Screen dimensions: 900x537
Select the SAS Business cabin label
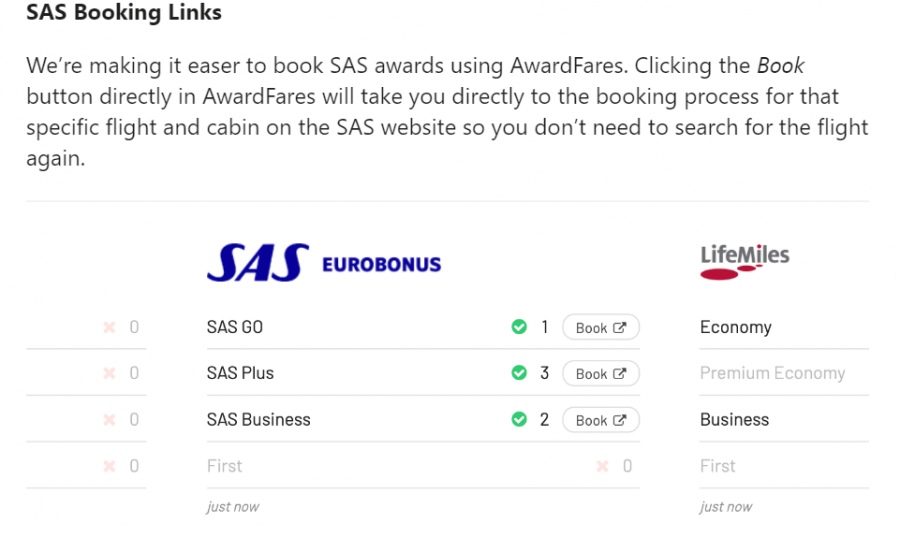click(259, 419)
